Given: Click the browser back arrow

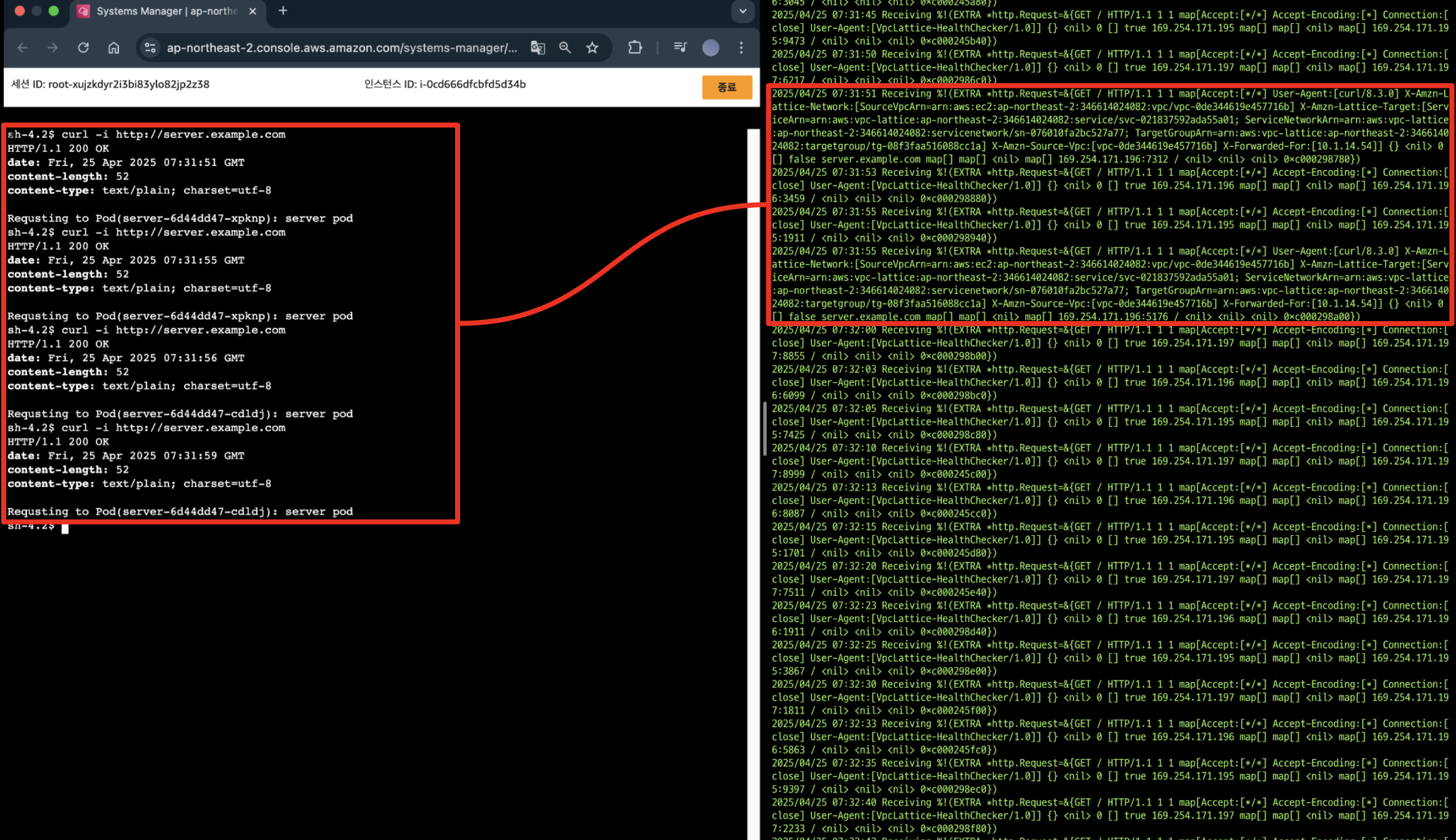Looking at the screenshot, I should pyautogui.click(x=23, y=48).
